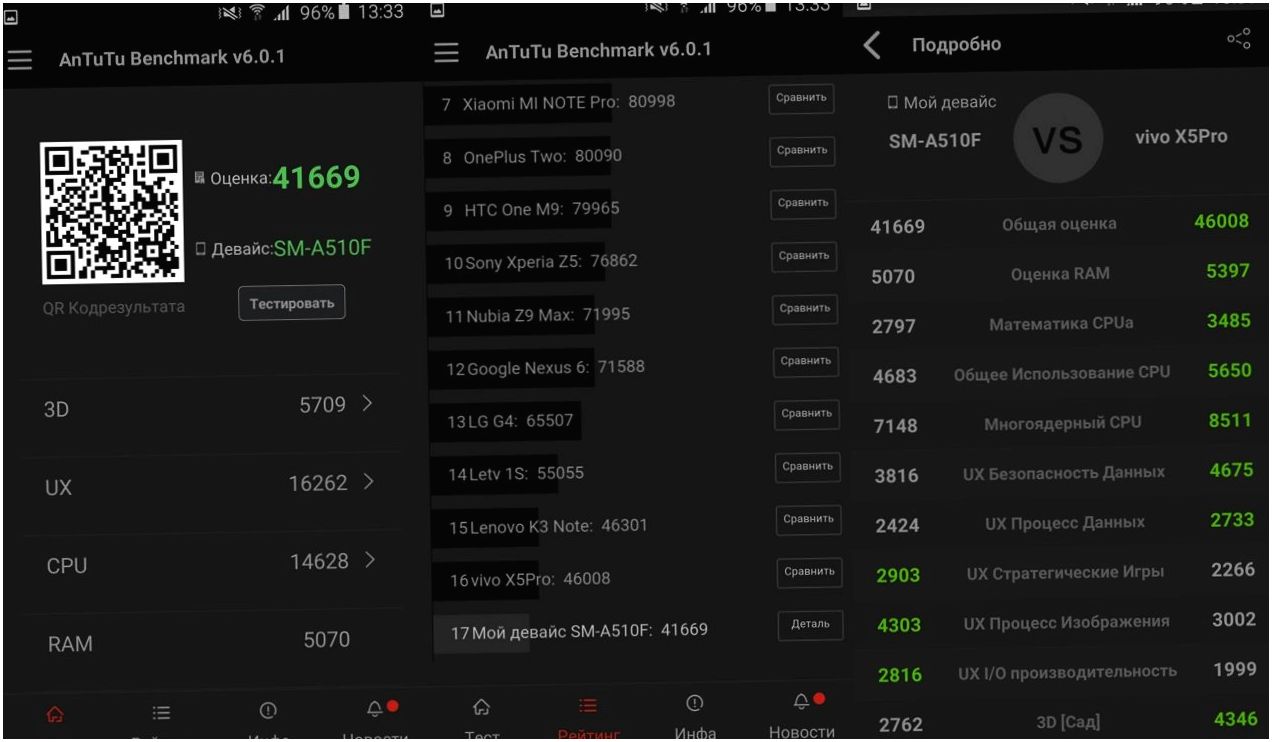Select Общая оценка comparison row

click(x=1060, y=224)
